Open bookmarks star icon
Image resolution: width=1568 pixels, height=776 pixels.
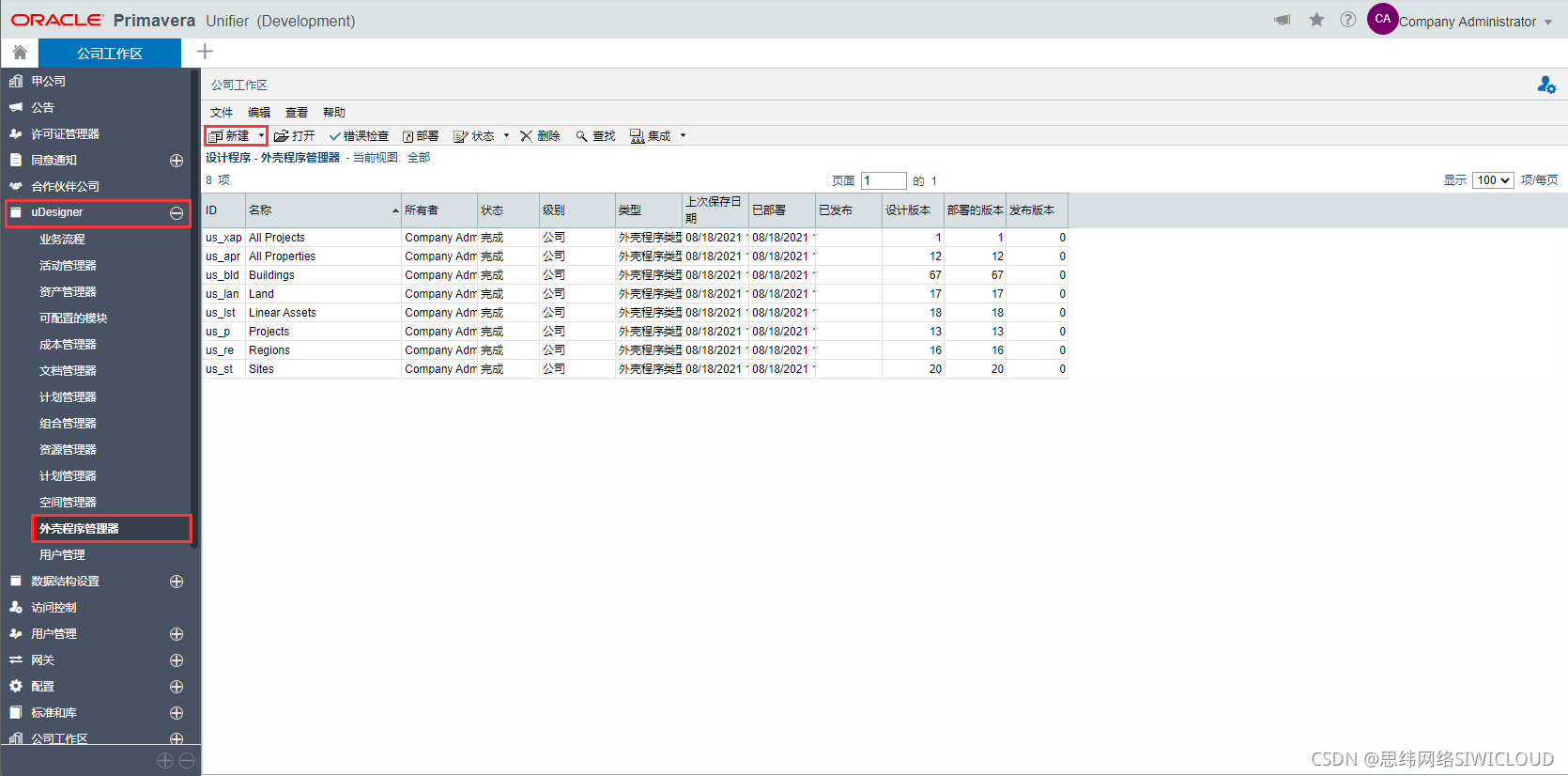1316,20
